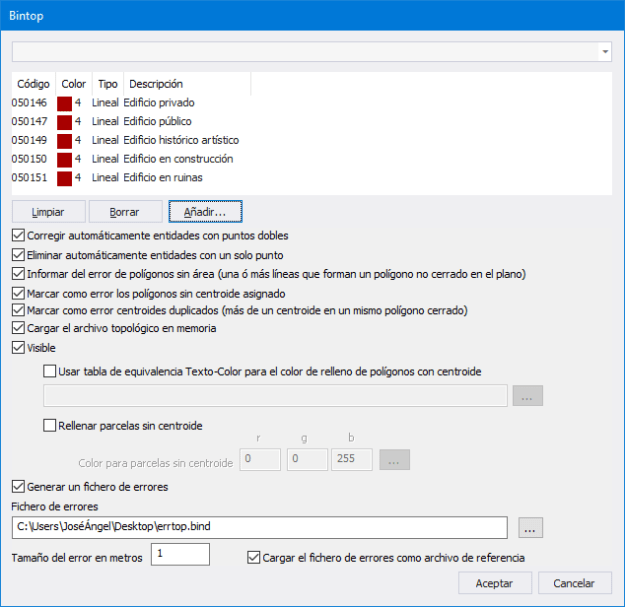This screenshot has width=625, height=607.
Task: Uncheck Eliminar entidades con un solo punto
Action: click(x=18, y=254)
